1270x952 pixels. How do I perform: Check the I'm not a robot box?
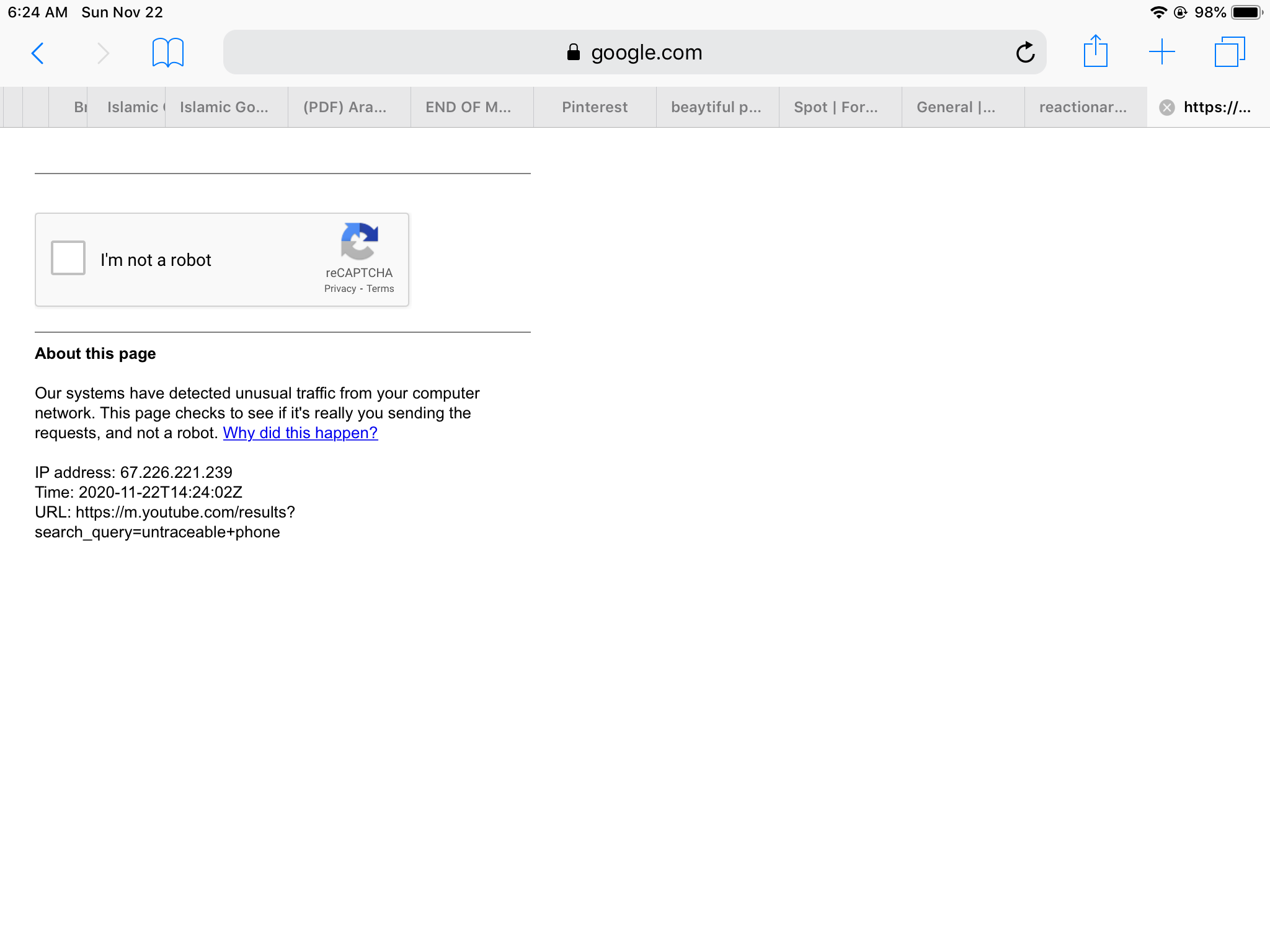coord(68,258)
